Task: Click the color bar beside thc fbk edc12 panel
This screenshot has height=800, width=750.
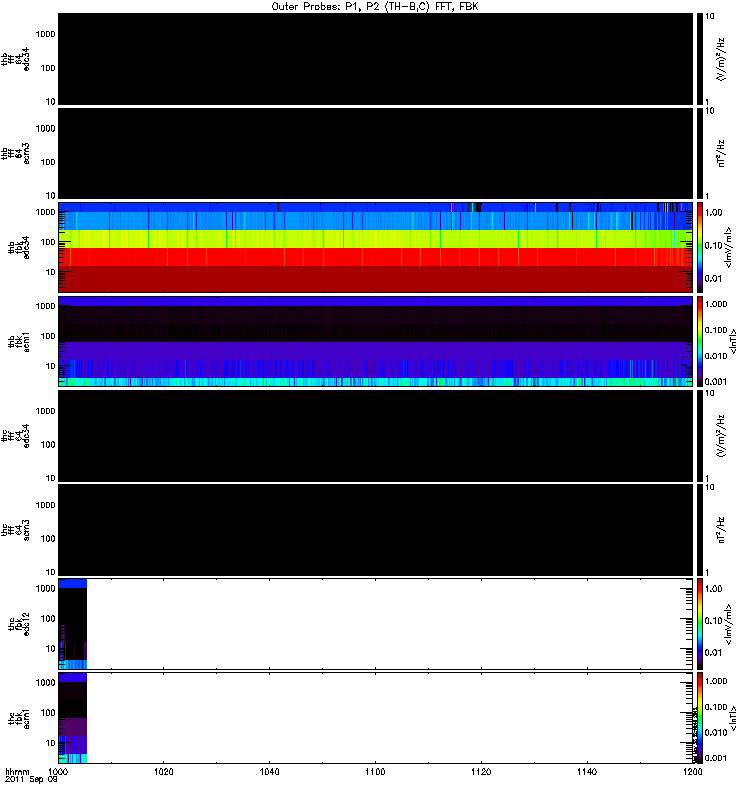Action: tap(700, 624)
